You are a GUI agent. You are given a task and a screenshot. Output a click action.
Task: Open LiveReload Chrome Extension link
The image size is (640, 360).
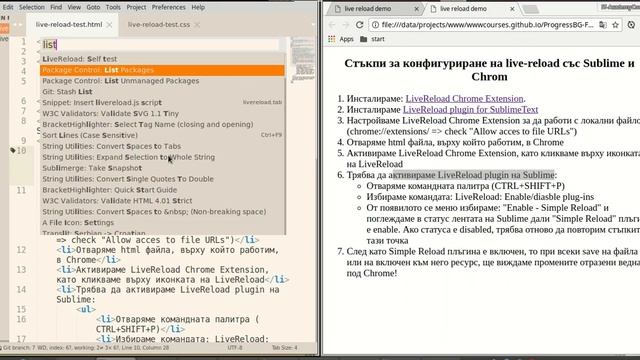[464, 98]
